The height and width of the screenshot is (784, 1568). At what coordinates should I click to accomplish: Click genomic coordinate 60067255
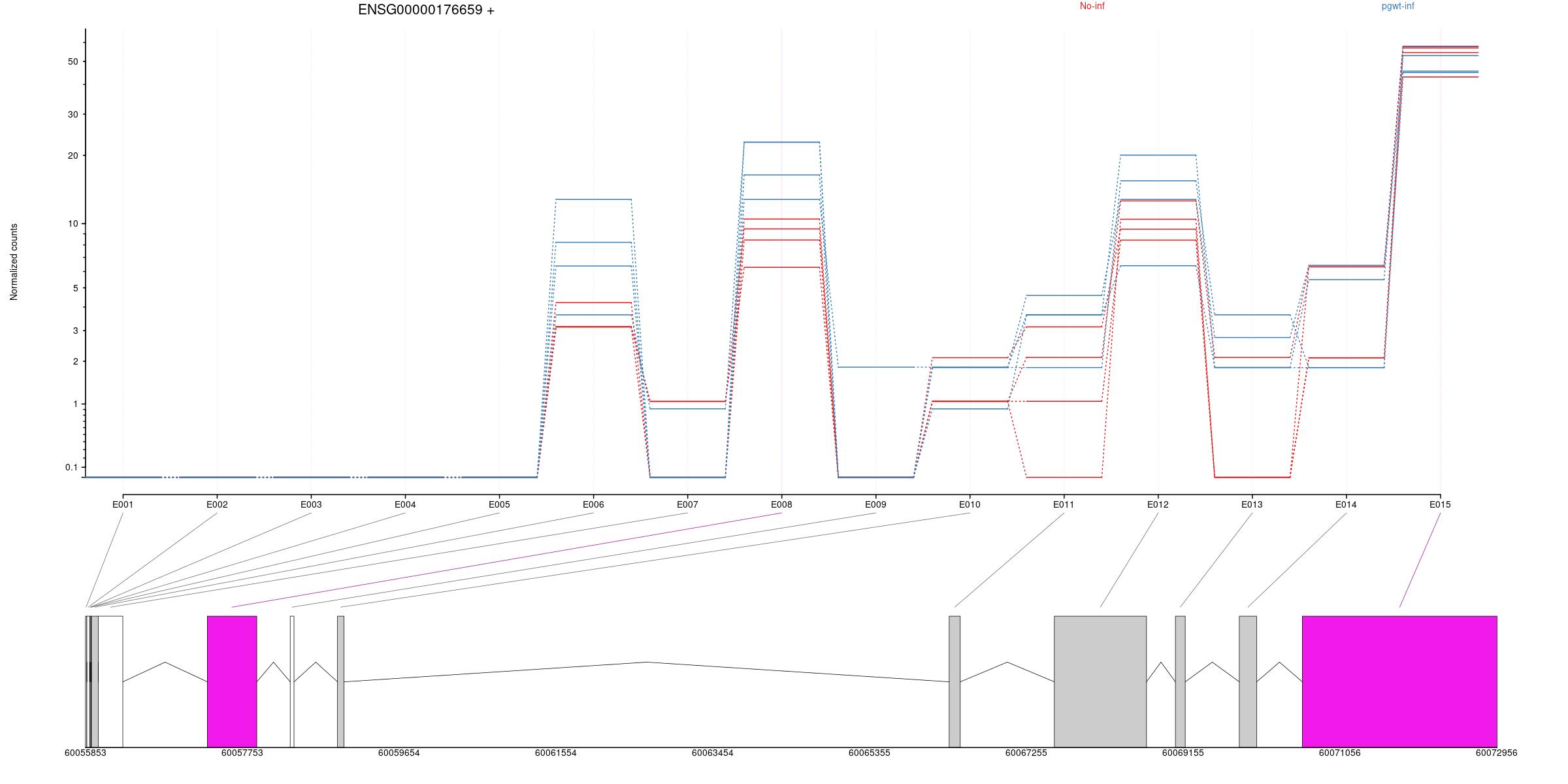tap(1026, 753)
